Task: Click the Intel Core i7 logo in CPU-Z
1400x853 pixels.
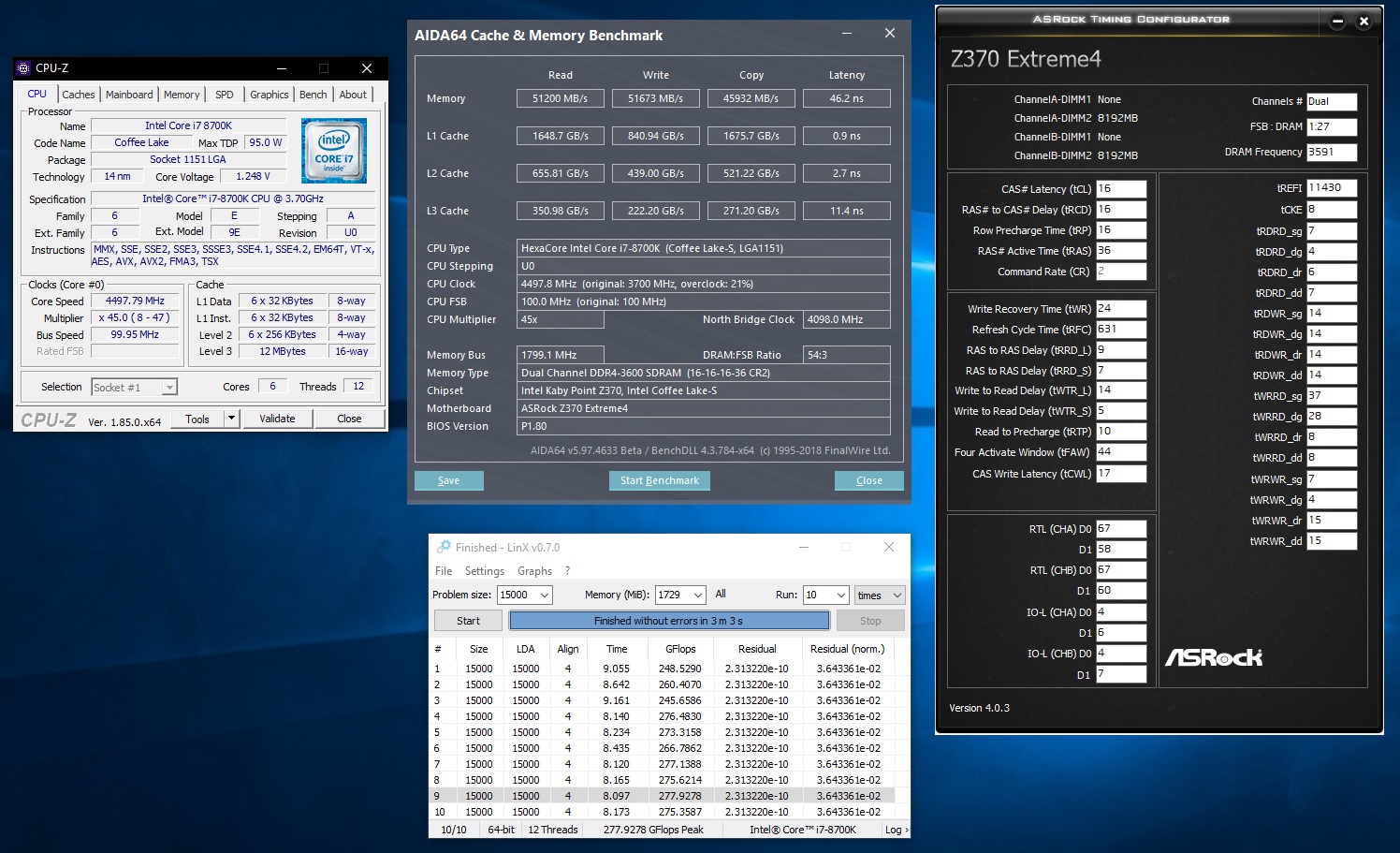Action: point(334,150)
